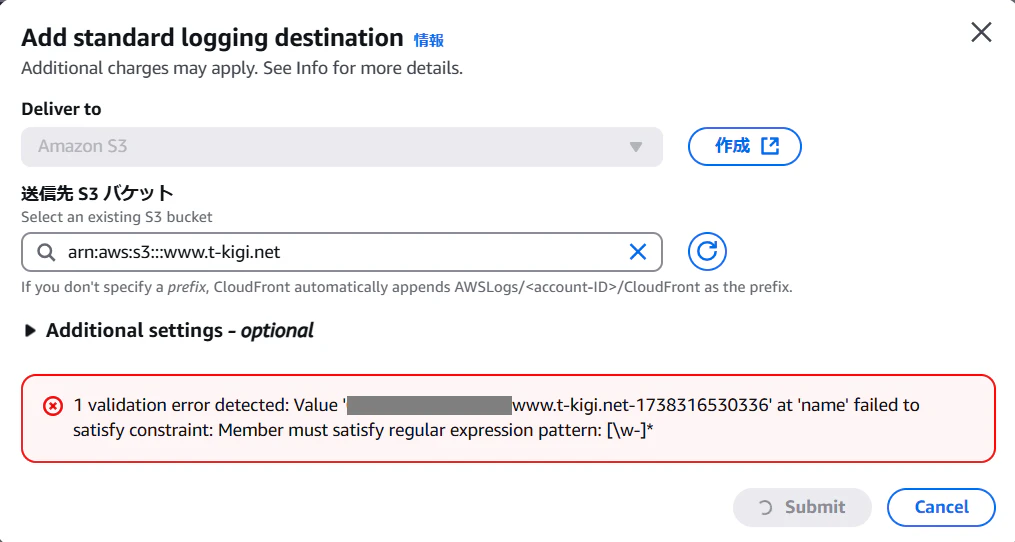Click the loading spinner icon on Submit

(766, 507)
